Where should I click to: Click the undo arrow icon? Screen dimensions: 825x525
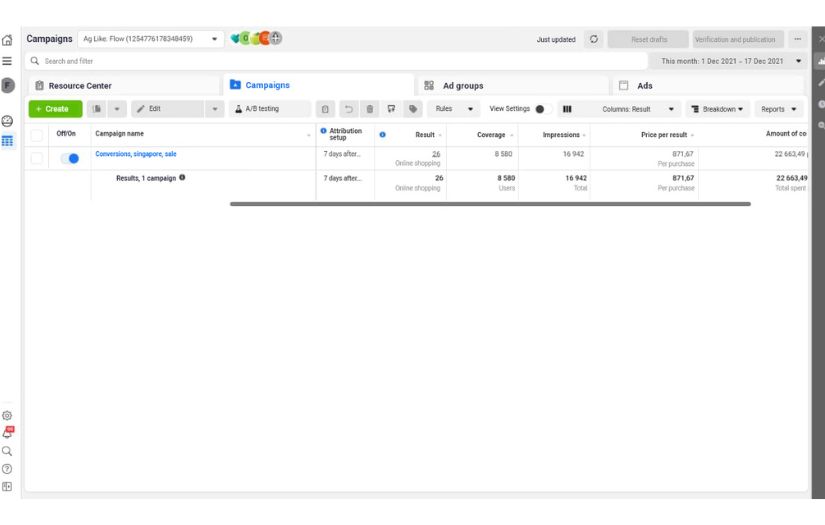[x=348, y=109]
